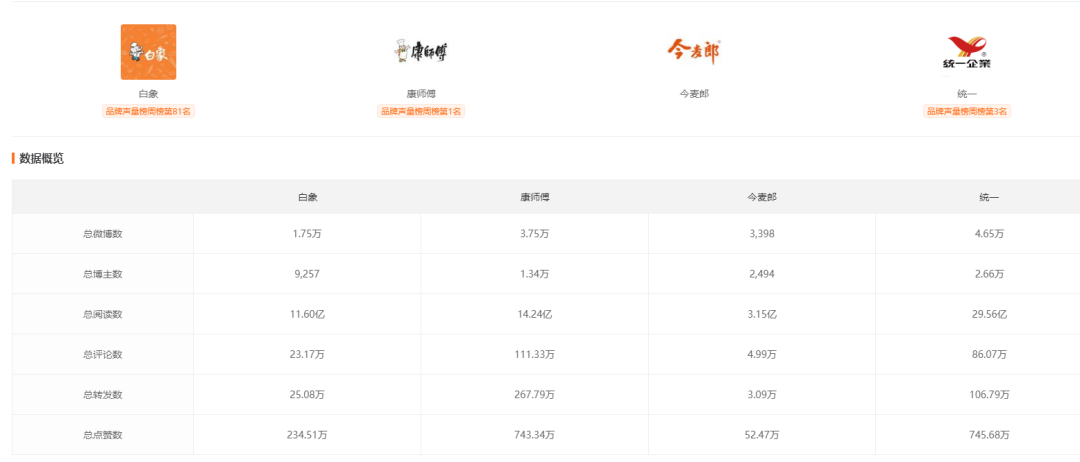Click the 23.17万 value cell

point(307,355)
